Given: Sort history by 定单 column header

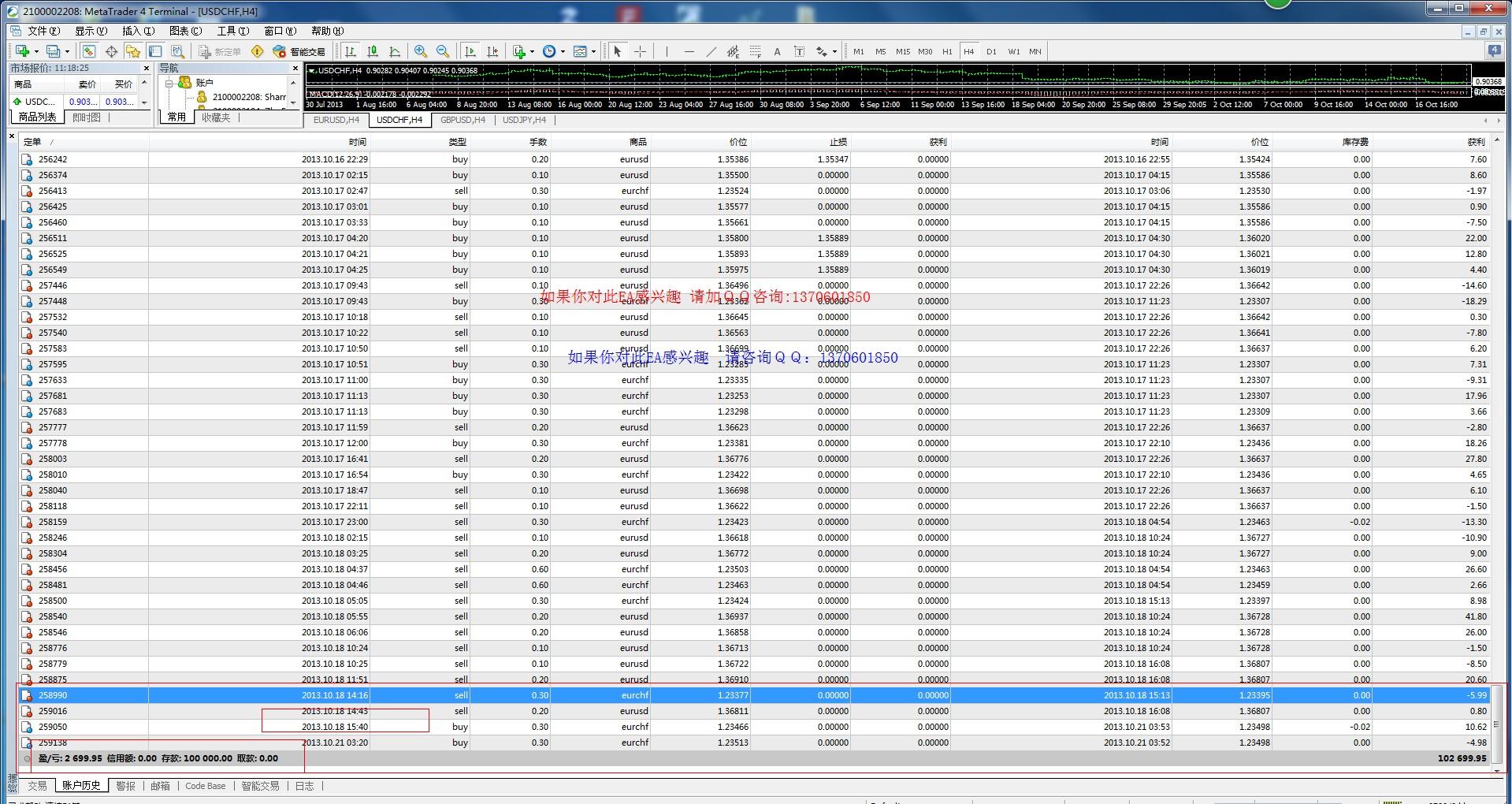Looking at the screenshot, I should (84, 142).
